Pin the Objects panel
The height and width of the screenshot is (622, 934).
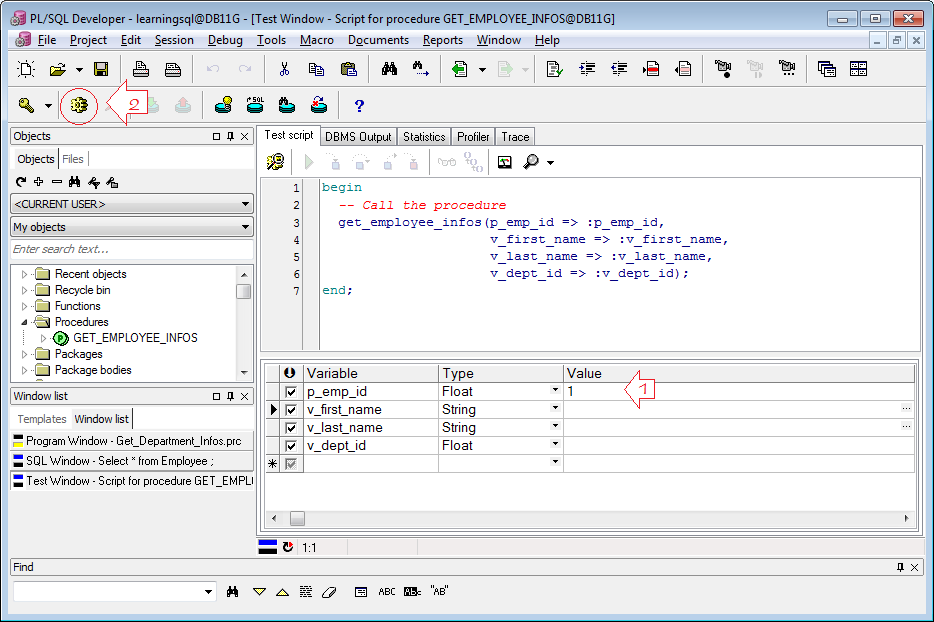231,136
